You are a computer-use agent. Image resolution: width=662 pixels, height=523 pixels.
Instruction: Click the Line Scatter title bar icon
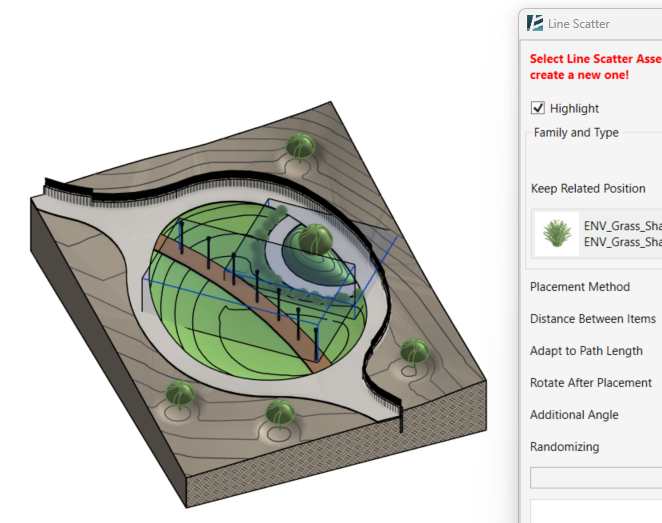click(535, 23)
